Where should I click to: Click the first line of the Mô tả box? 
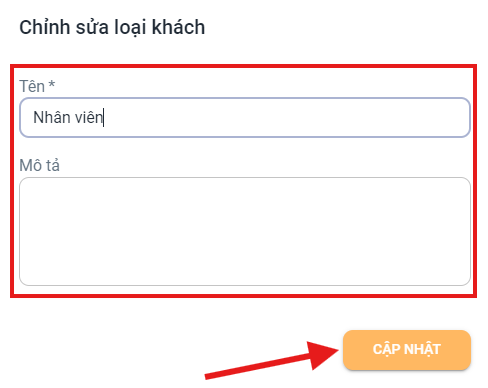pyautogui.click(x=245, y=188)
